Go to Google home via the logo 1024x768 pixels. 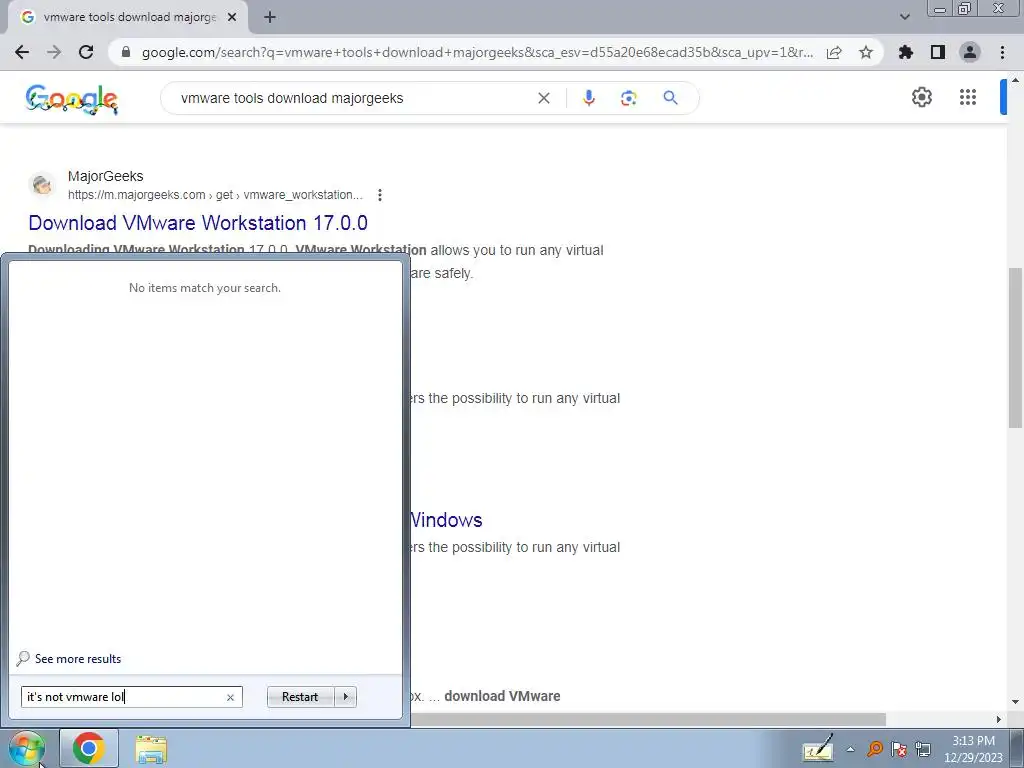[72, 99]
